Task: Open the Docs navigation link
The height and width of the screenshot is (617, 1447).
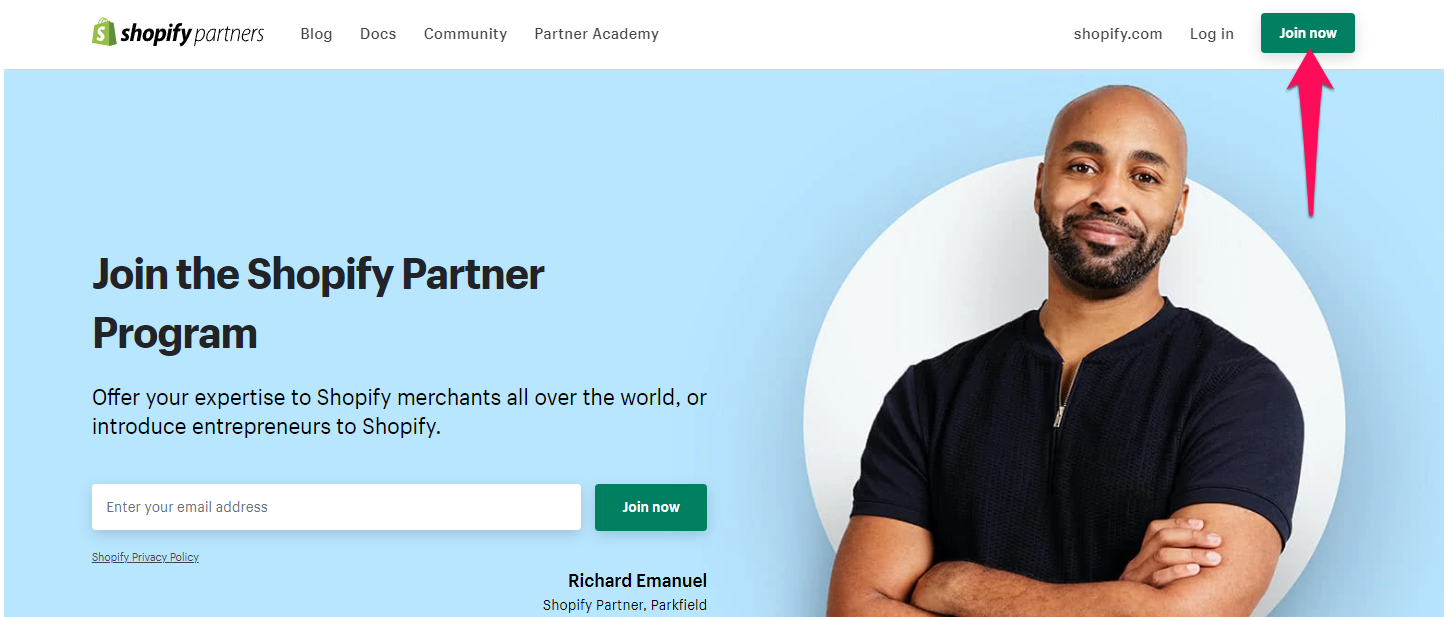Action: click(378, 34)
